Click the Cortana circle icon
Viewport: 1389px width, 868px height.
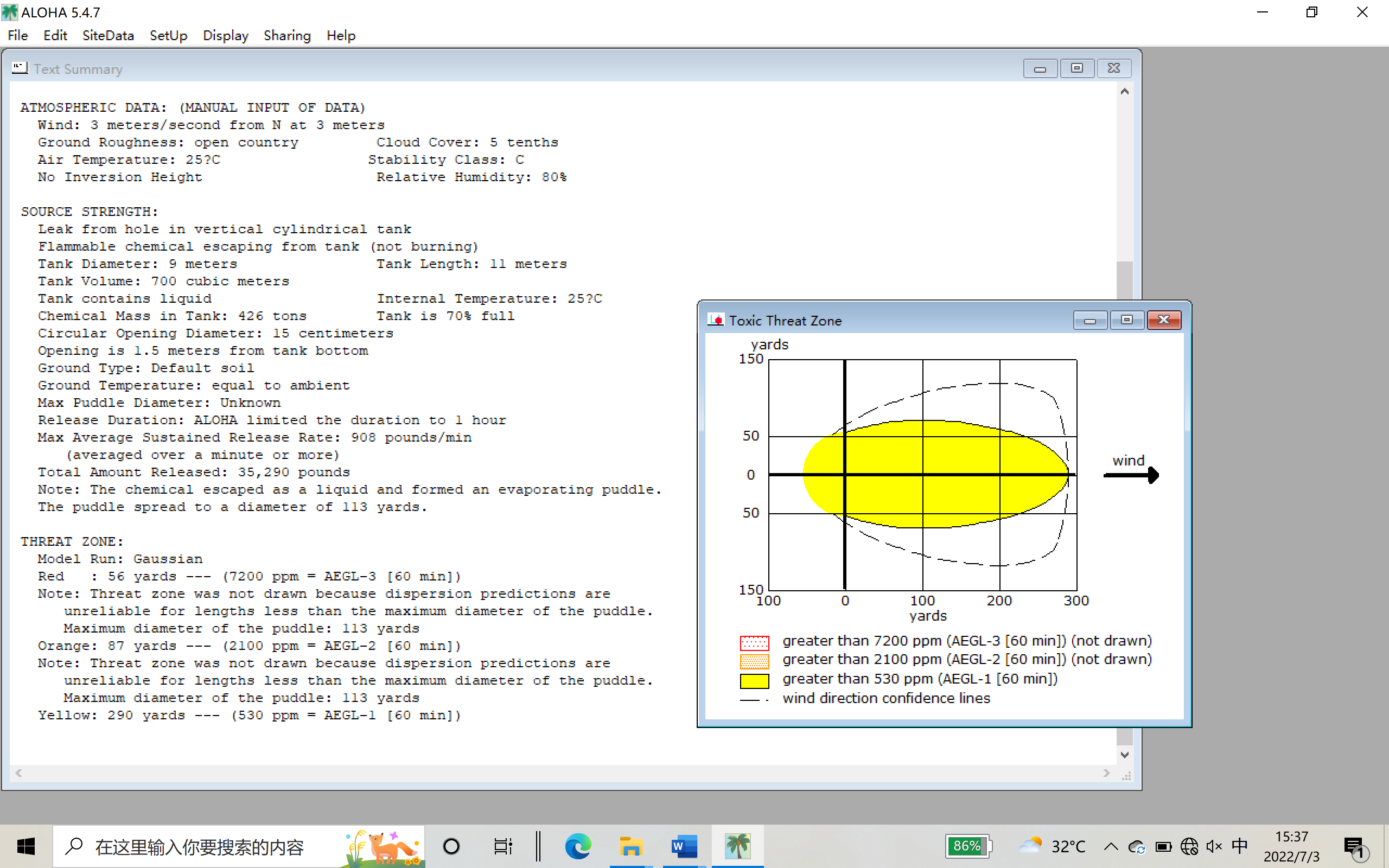tap(451, 846)
